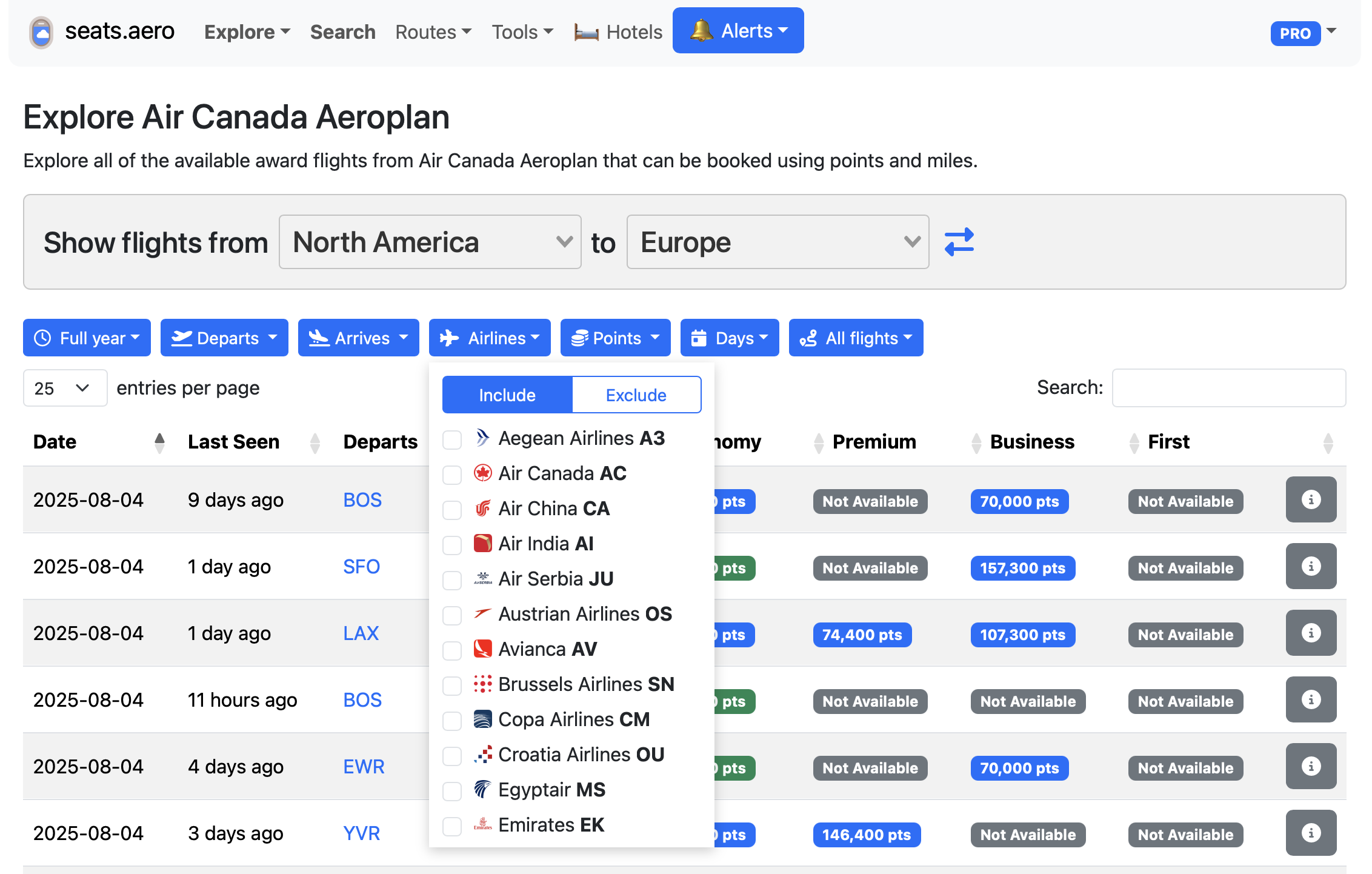Open the North America origin dropdown
The image size is (1372, 874).
pyautogui.click(x=430, y=242)
